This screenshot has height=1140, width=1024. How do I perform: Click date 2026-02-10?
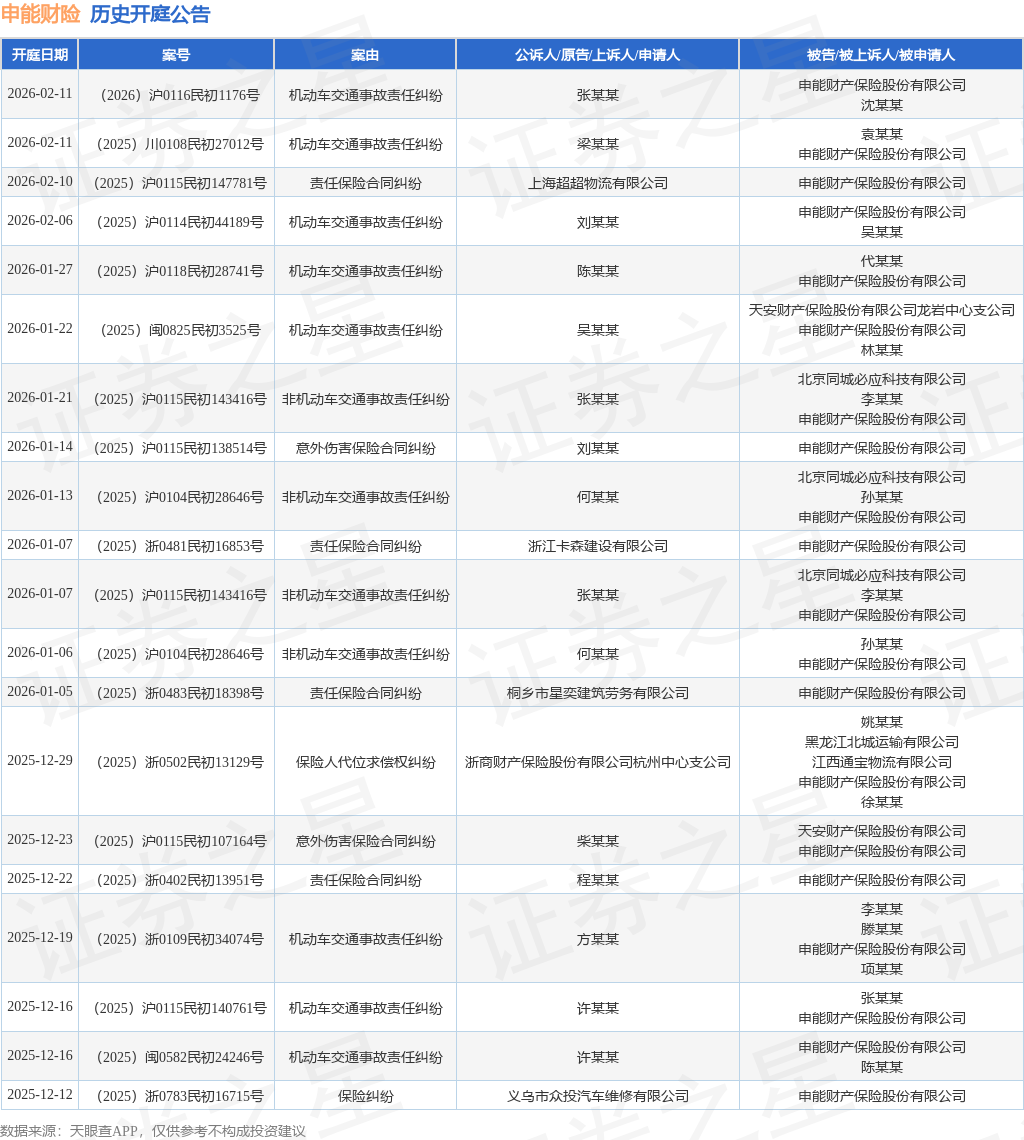pos(40,182)
